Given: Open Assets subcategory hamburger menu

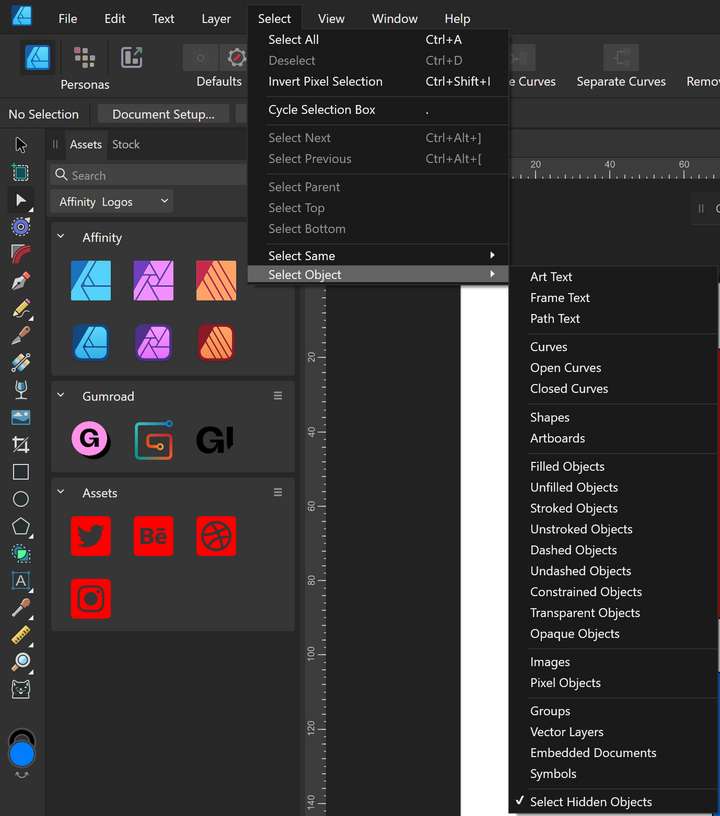Looking at the screenshot, I should point(278,492).
